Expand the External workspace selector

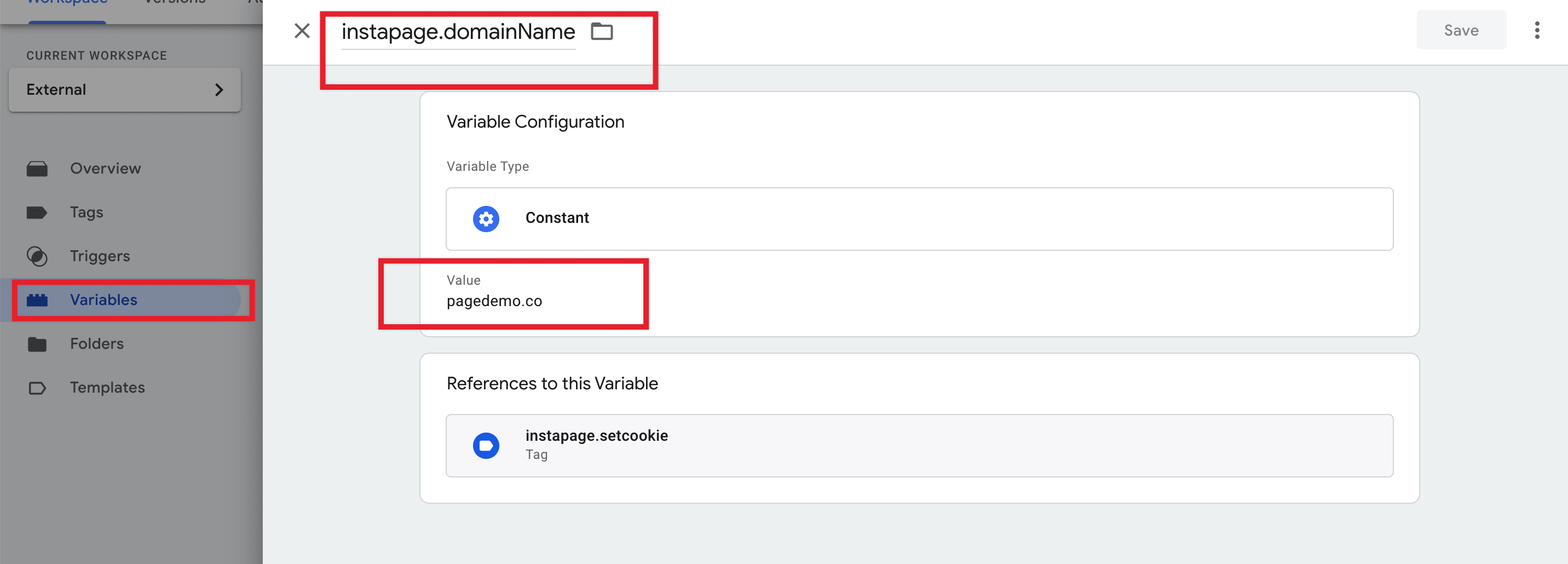[x=125, y=90]
